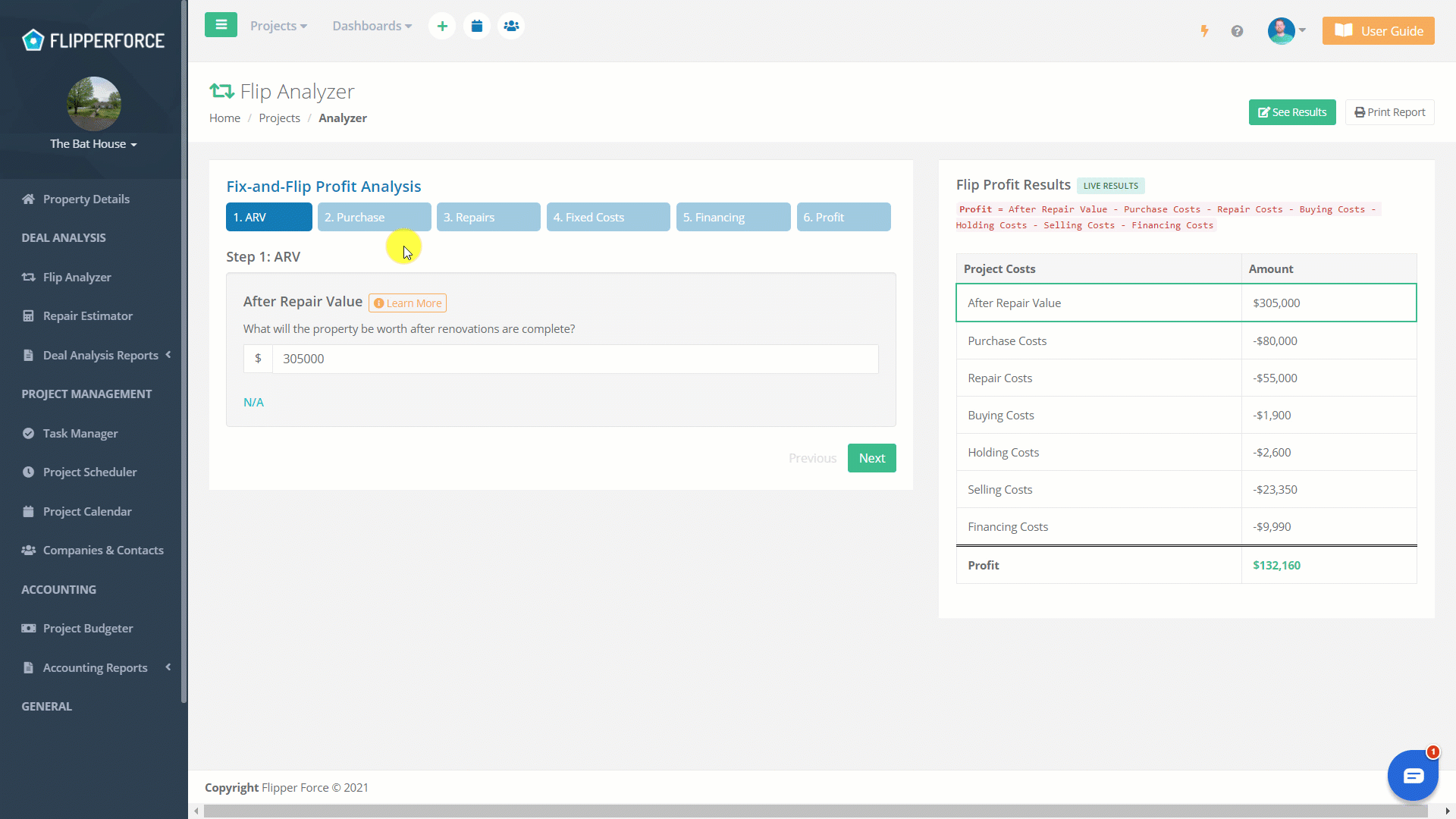1456x819 pixels.
Task: Expand The Bat House project dropdown
Action: 93,143
